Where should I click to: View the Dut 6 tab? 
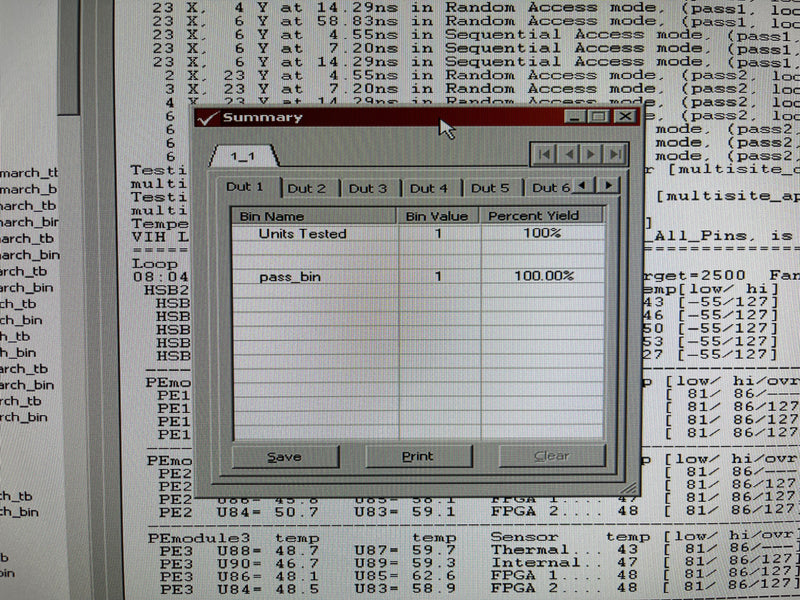tap(551, 187)
